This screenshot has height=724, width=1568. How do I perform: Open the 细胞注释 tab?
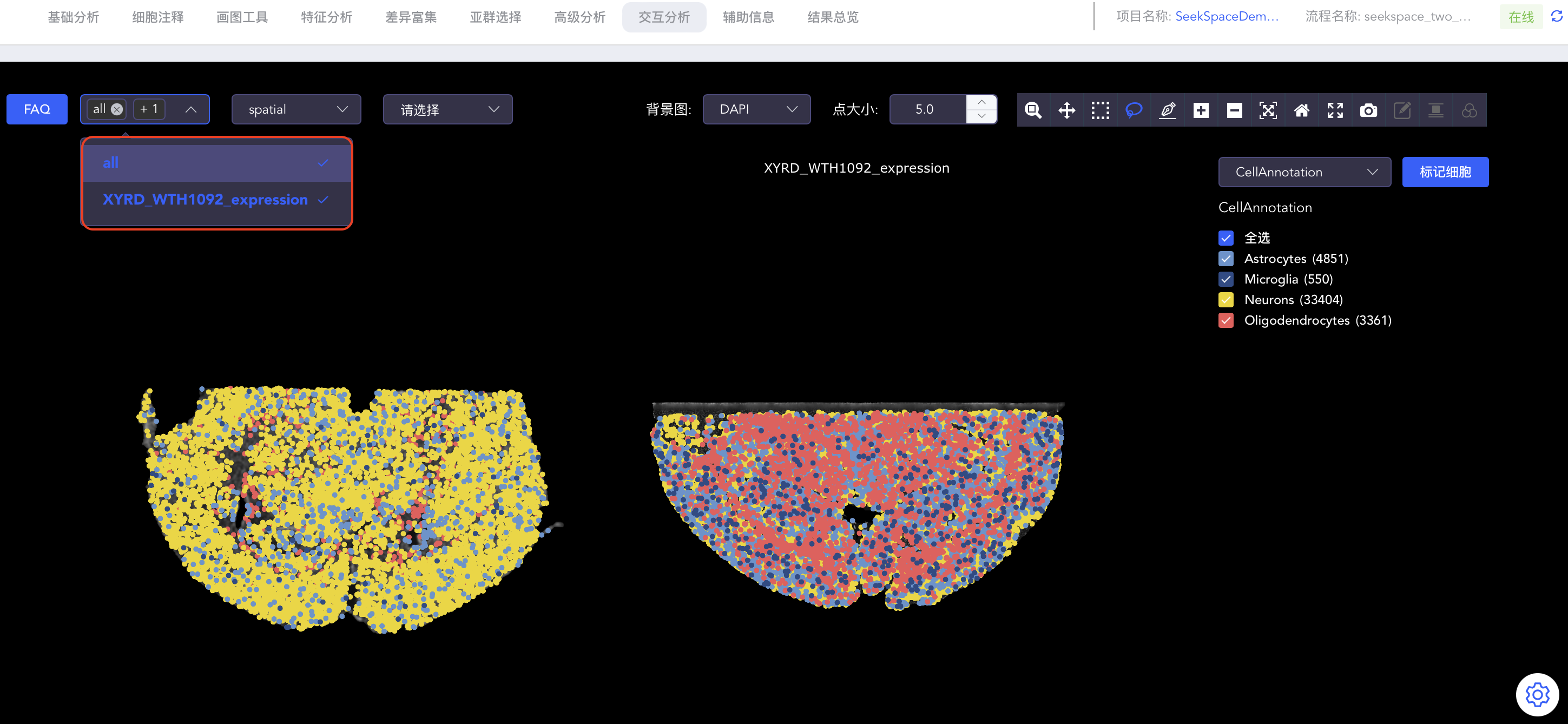click(157, 17)
